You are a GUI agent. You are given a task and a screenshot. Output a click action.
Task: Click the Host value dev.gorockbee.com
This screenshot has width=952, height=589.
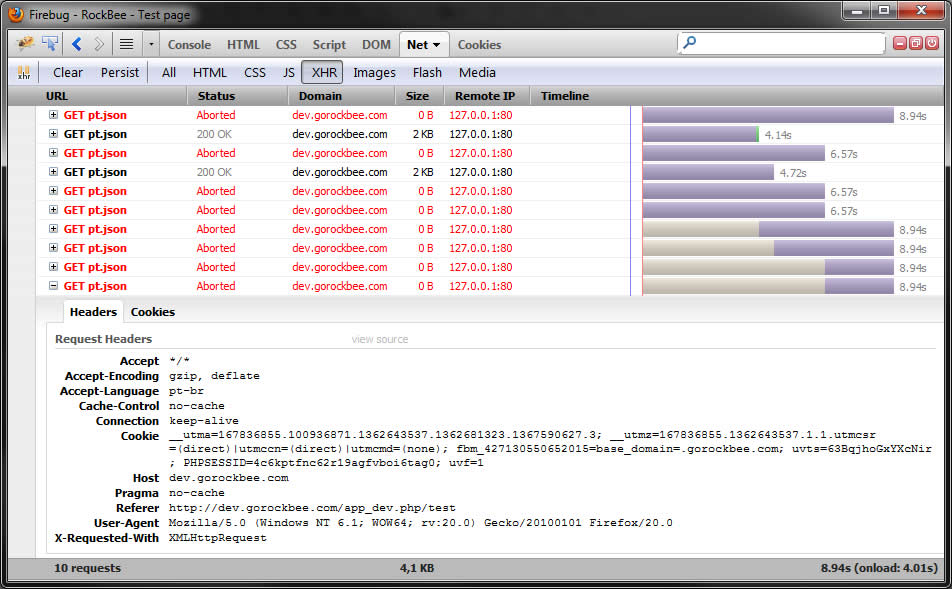click(x=228, y=478)
